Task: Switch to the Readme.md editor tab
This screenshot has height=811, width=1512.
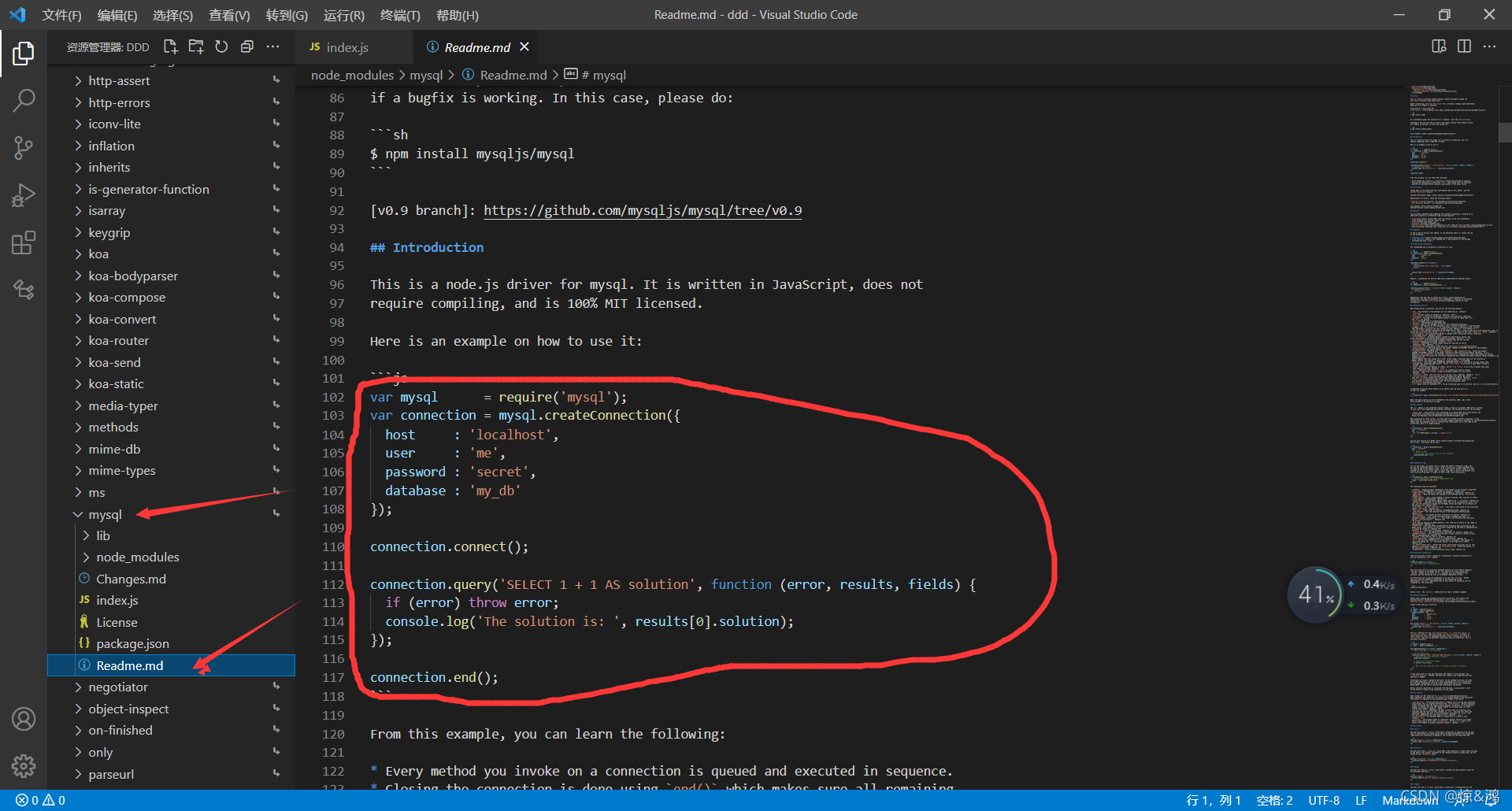Action: 477,47
